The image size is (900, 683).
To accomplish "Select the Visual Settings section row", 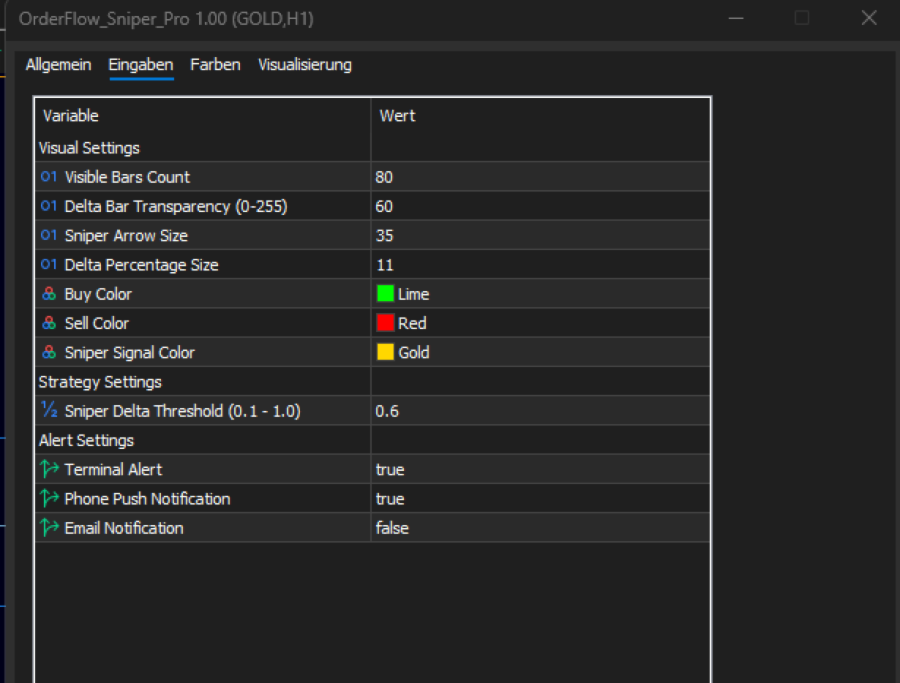I will pyautogui.click(x=373, y=148).
